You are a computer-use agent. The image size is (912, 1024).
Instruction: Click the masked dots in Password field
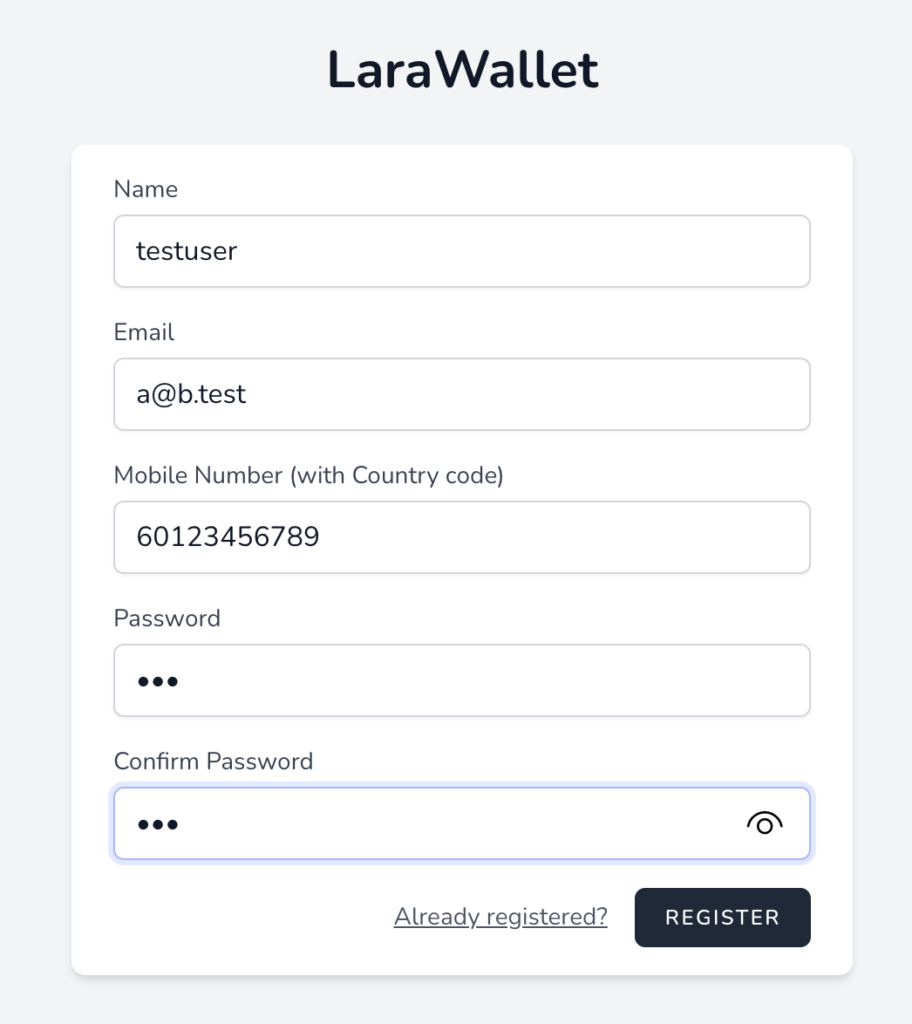(x=158, y=682)
